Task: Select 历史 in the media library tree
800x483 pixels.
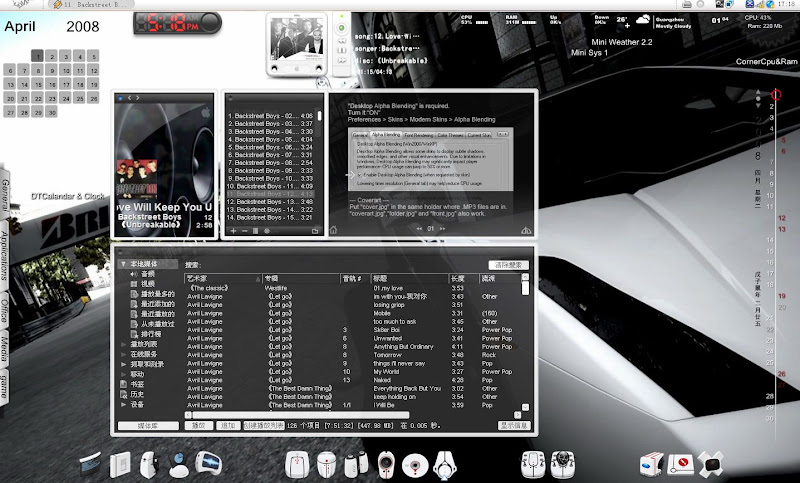Action: point(137,394)
